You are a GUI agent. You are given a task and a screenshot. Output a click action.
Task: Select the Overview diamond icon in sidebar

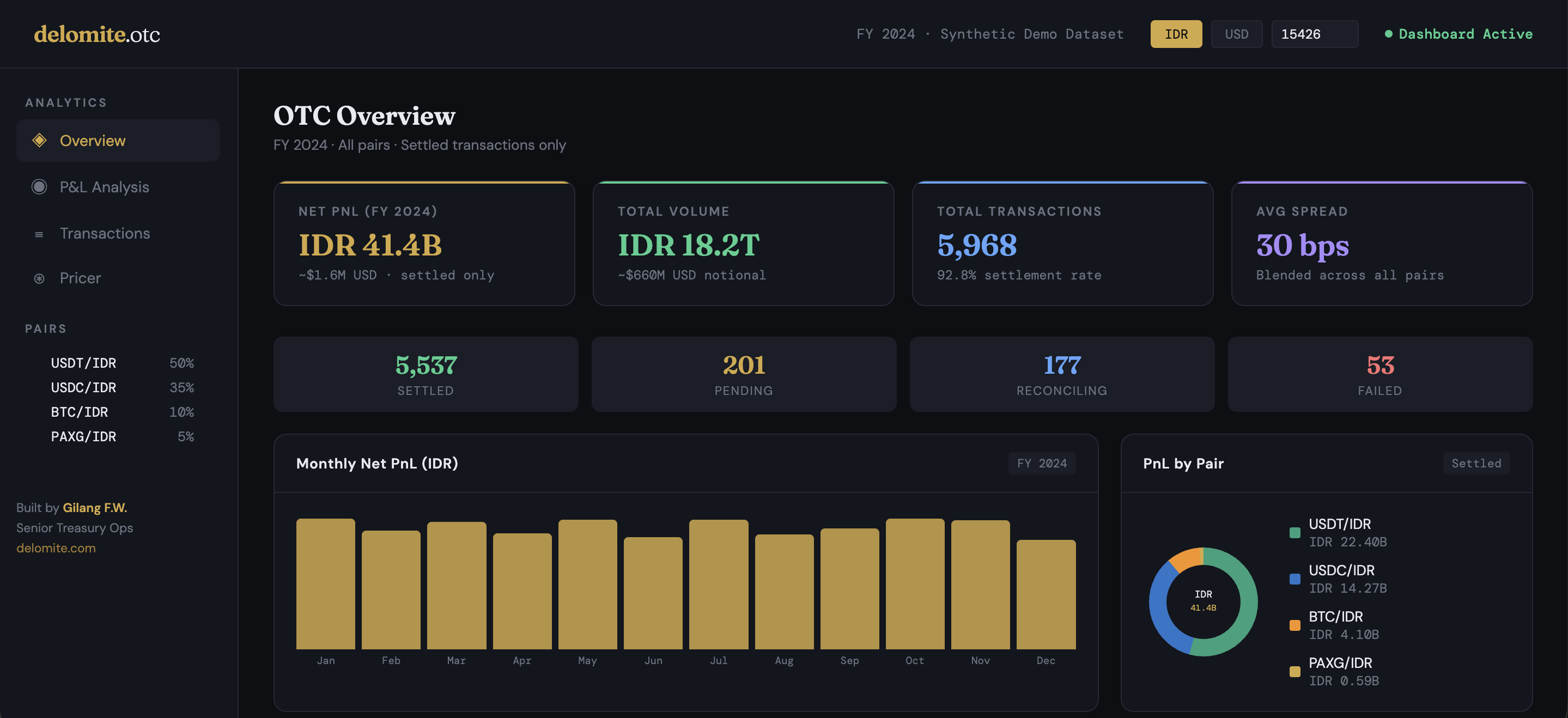(x=39, y=141)
